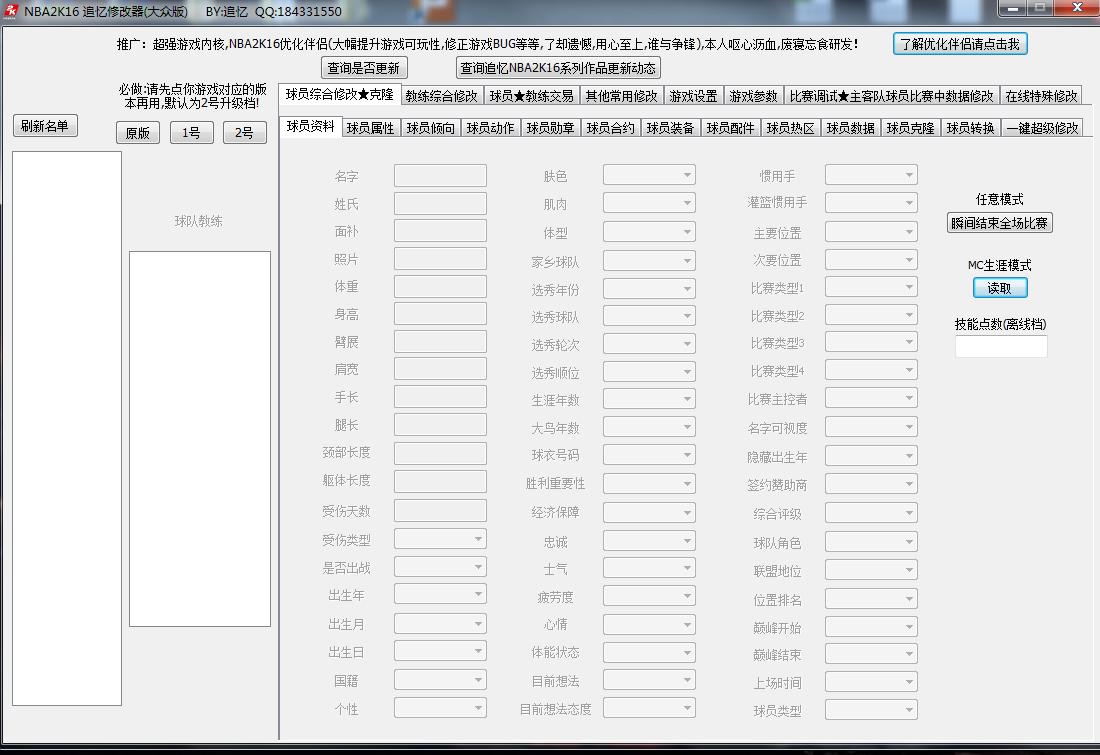Open the 球员类型 dropdown

point(871,711)
